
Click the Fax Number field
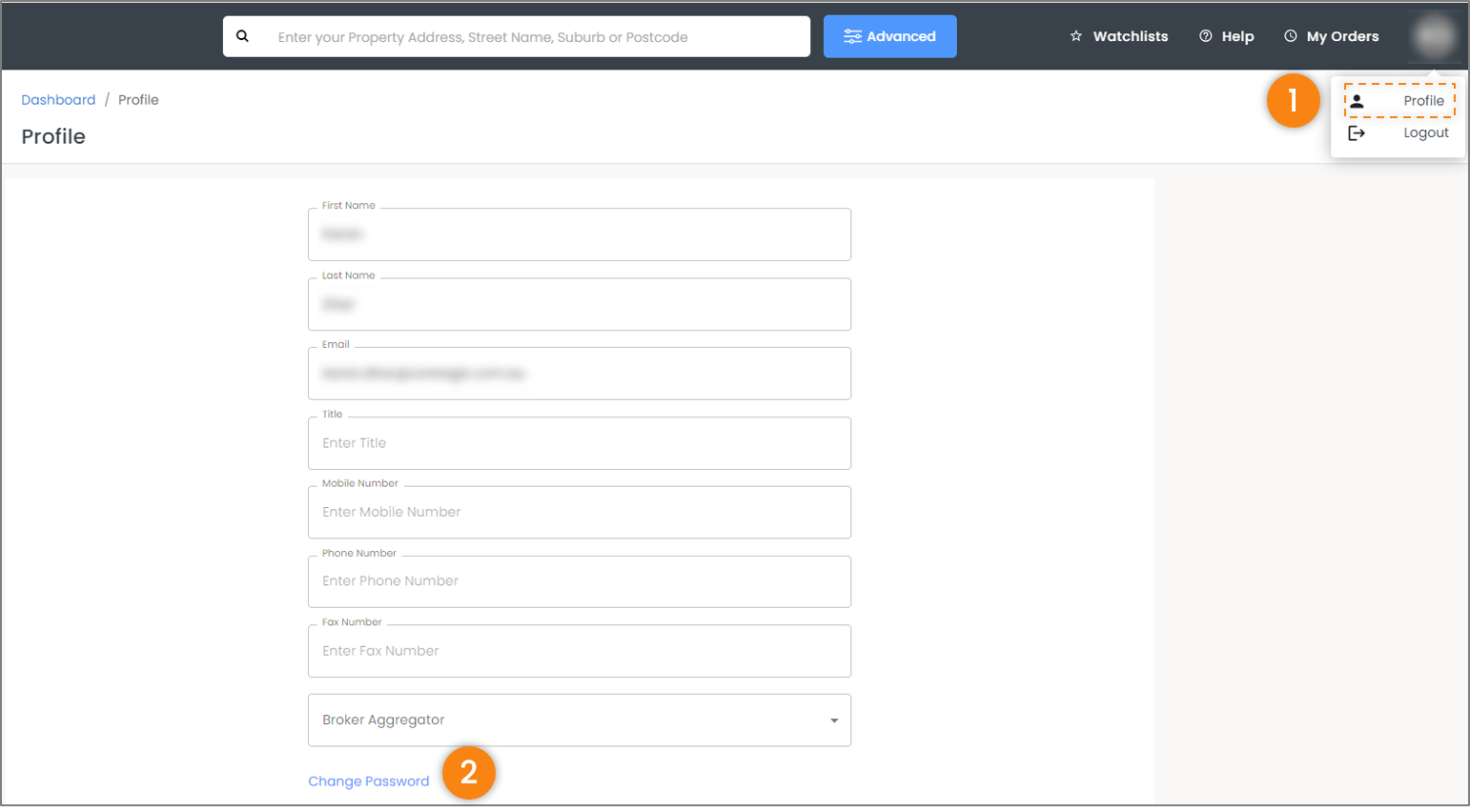pyautogui.click(x=580, y=651)
